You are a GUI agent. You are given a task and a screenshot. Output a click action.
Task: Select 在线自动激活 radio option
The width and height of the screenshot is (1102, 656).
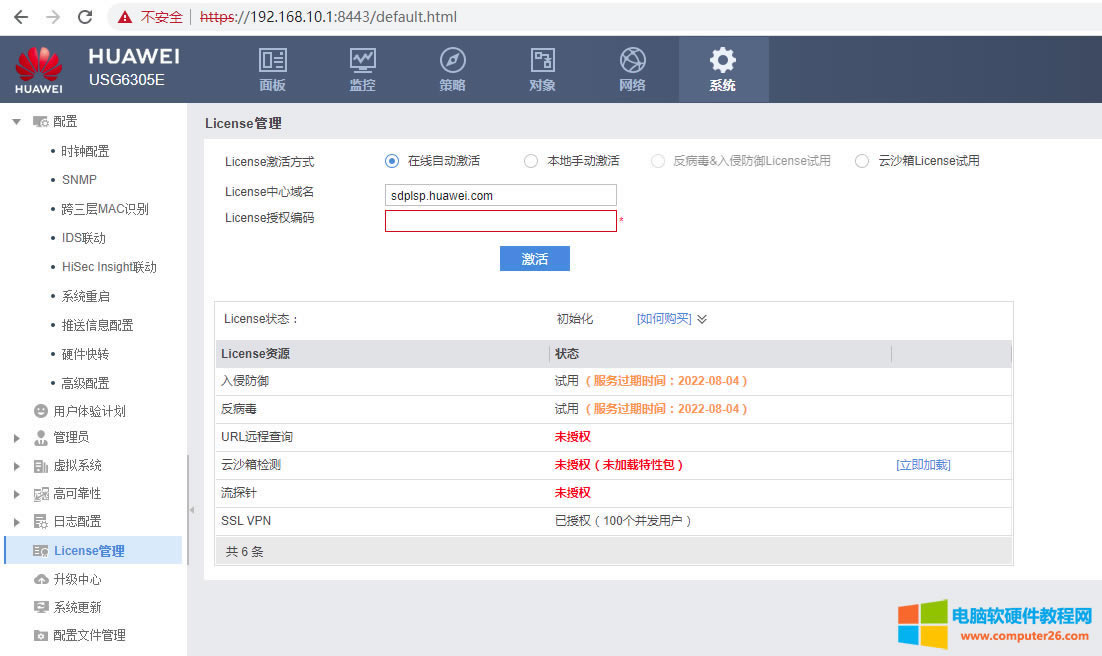pos(392,161)
